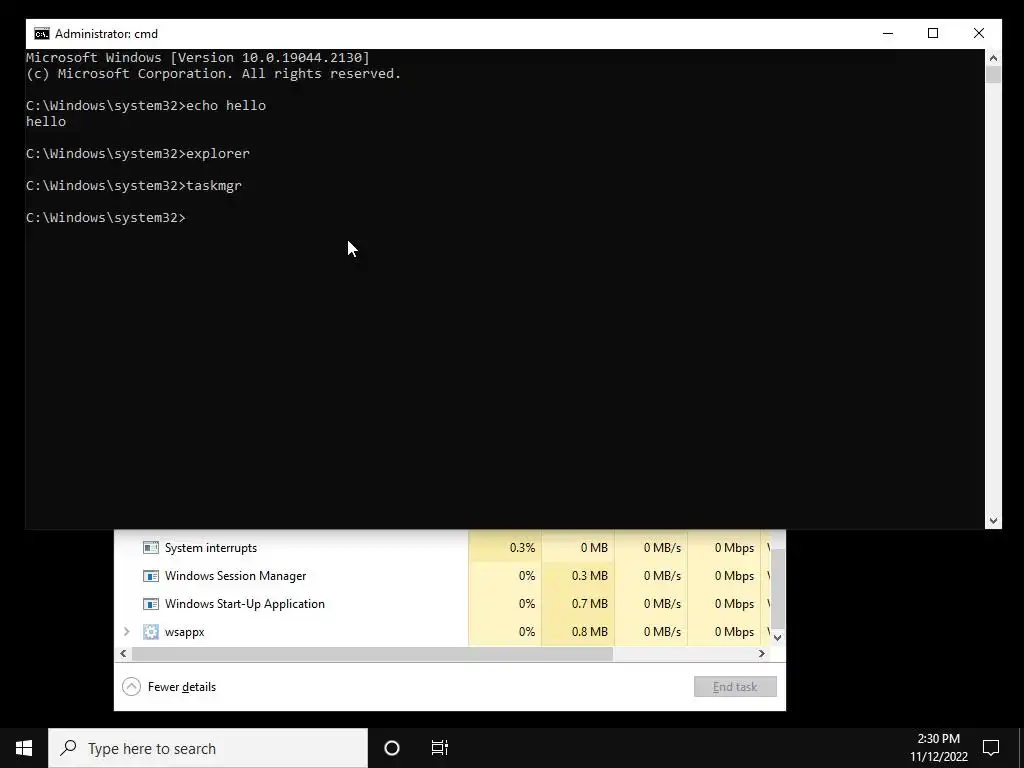The width and height of the screenshot is (1024, 768).
Task: Maximize the Administrator: cmd window
Action: click(933, 33)
